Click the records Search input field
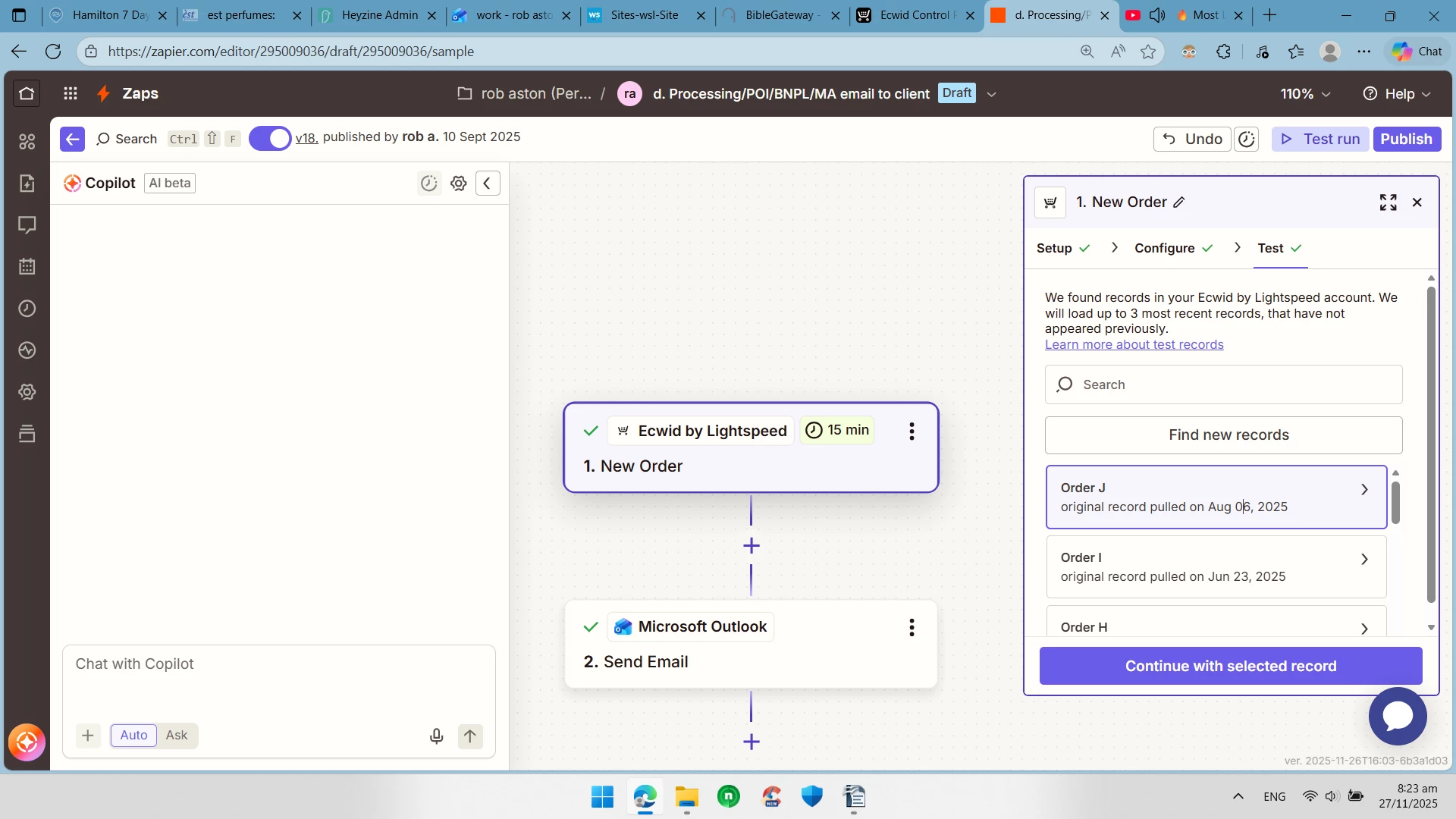Viewport: 1456px width, 819px height. tap(1222, 384)
